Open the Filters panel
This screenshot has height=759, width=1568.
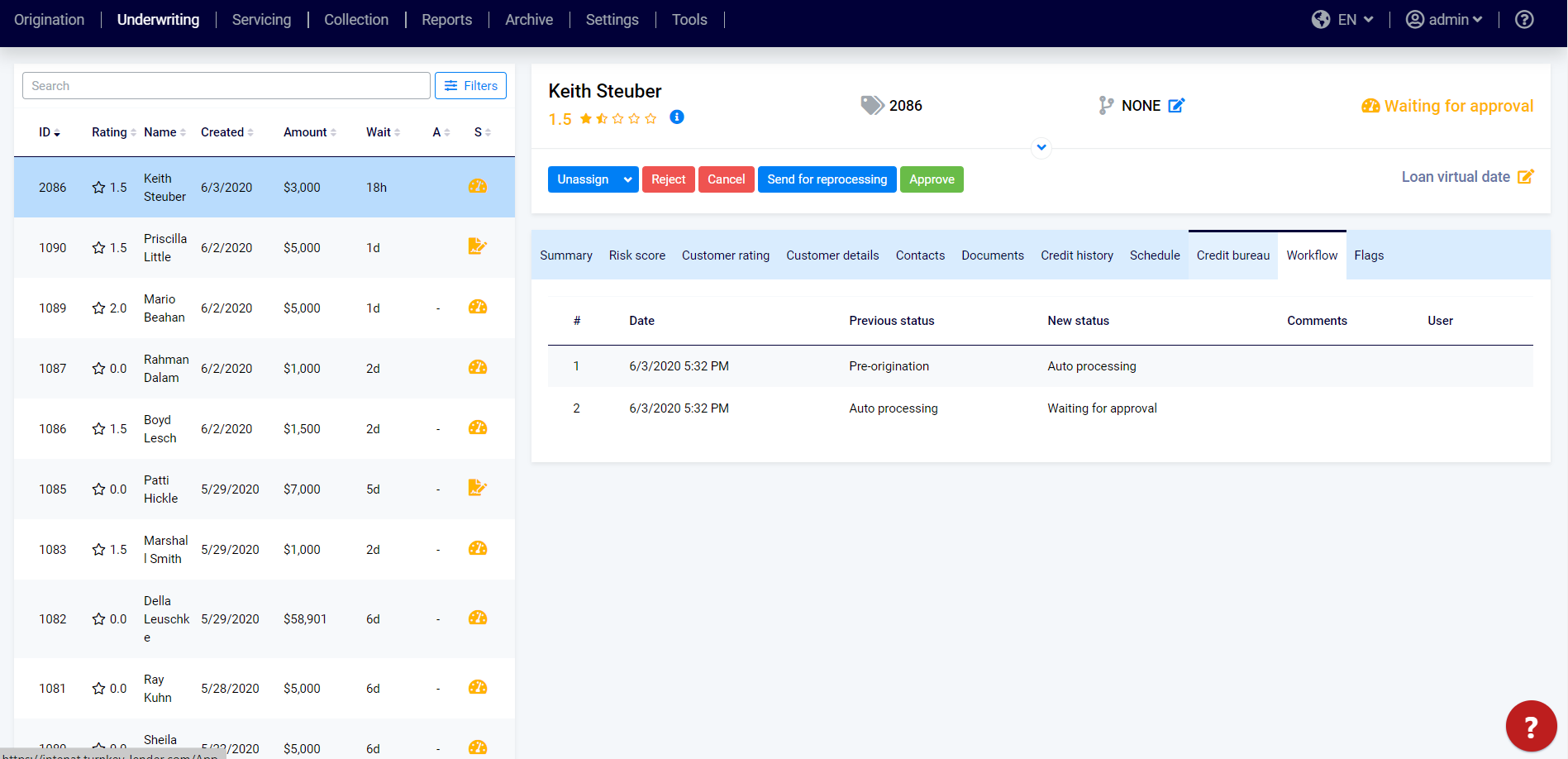pyautogui.click(x=470, y=85)
